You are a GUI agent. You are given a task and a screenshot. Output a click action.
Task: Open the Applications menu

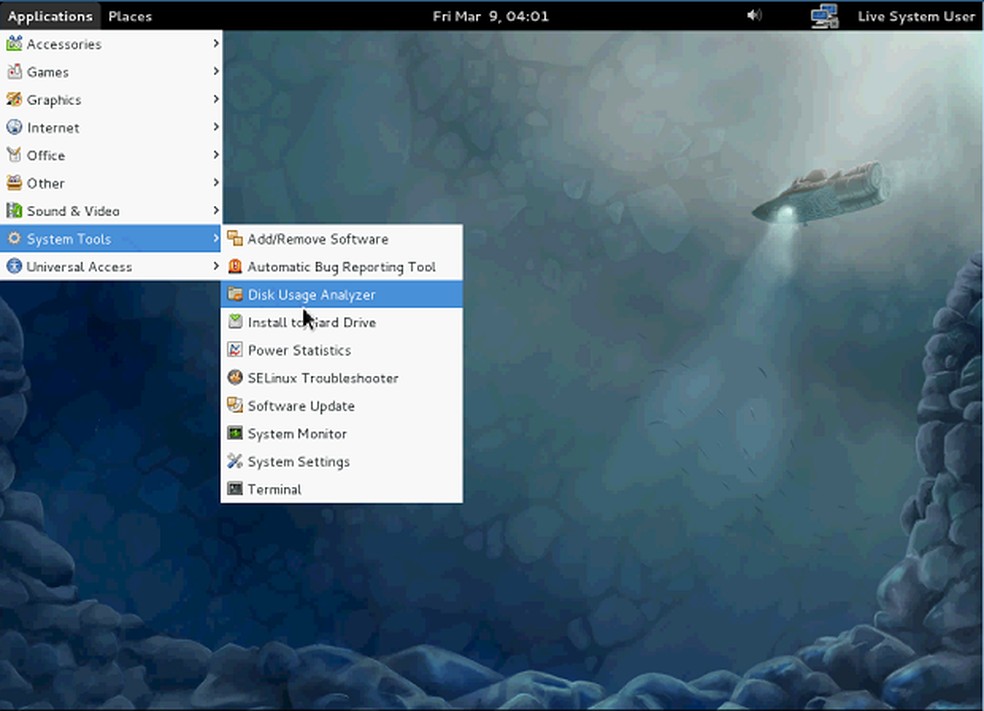point(50,16)
